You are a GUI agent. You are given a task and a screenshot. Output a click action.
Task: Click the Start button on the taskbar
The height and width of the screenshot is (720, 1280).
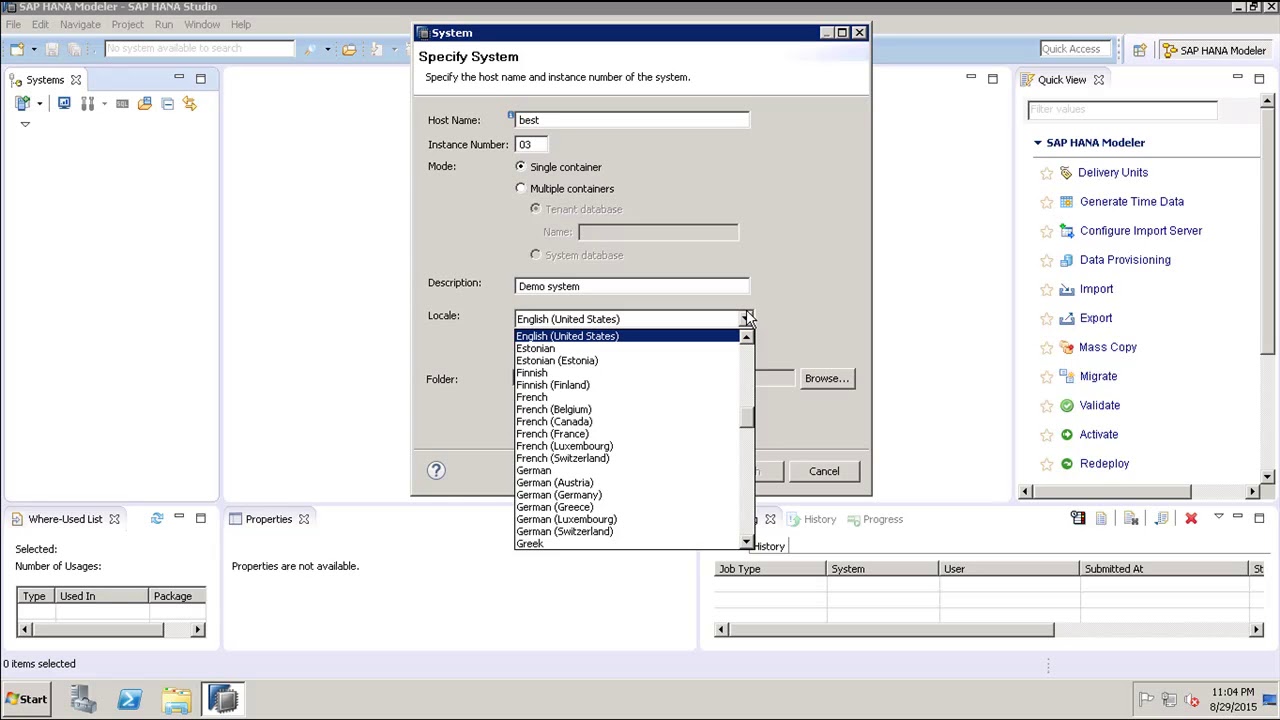click(26, 700)
